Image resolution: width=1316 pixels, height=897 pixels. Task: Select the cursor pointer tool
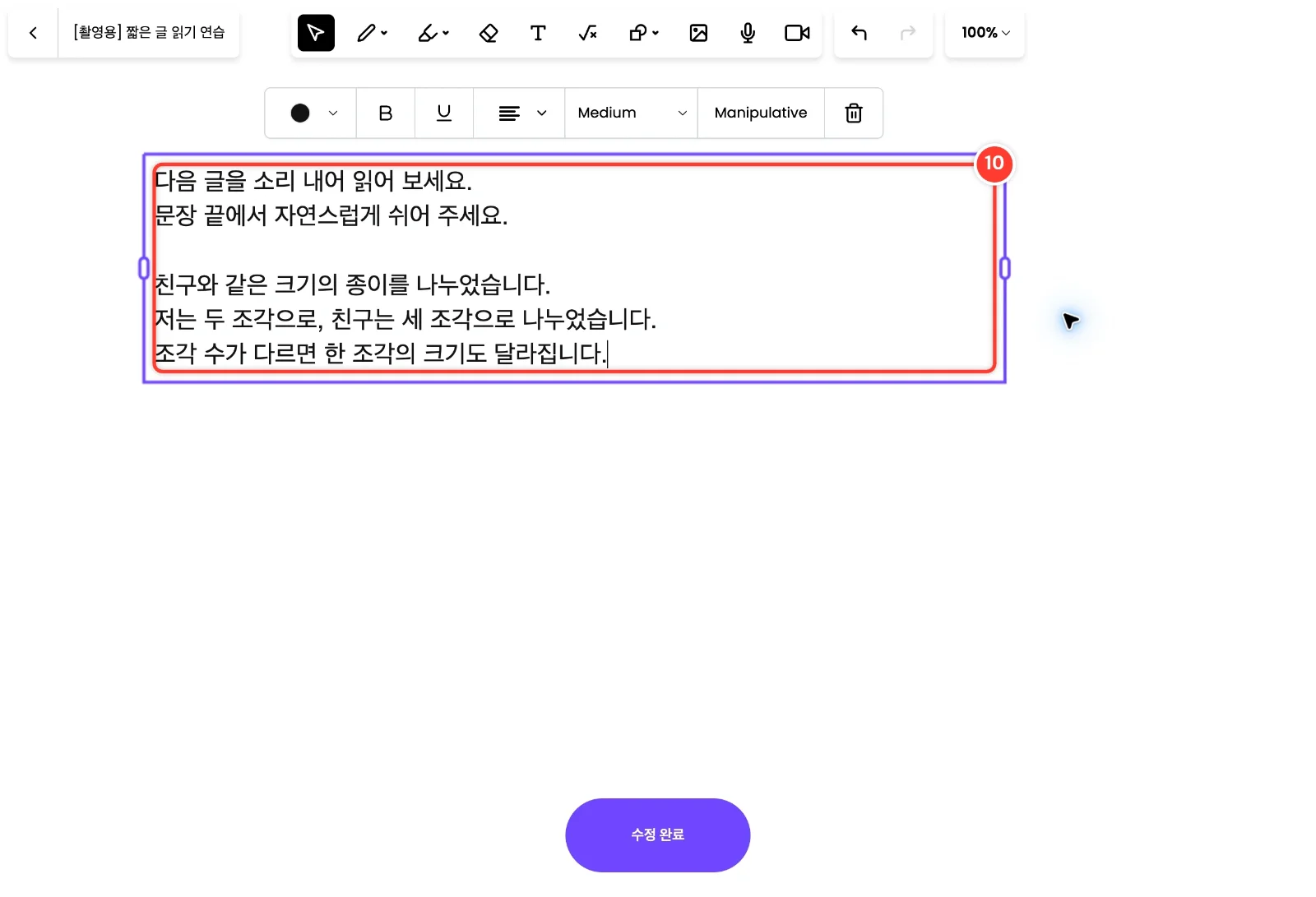(316, 33)
